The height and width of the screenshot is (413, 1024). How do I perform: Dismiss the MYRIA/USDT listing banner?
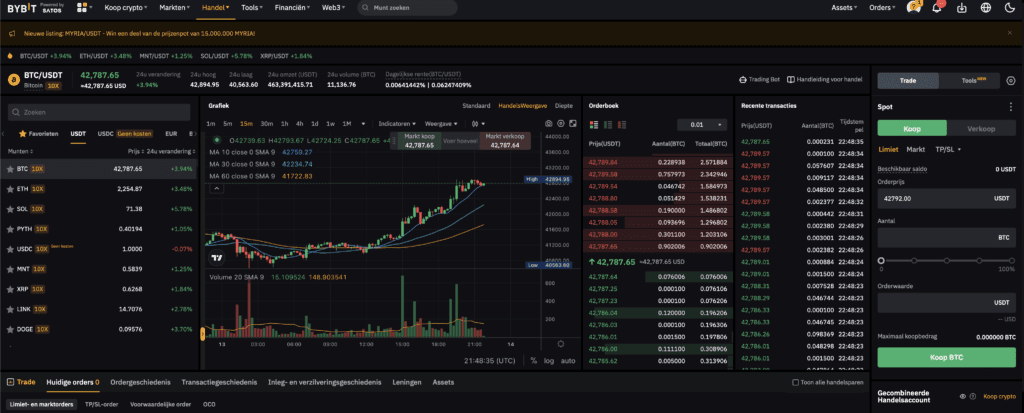click(x=1010, y=32)
